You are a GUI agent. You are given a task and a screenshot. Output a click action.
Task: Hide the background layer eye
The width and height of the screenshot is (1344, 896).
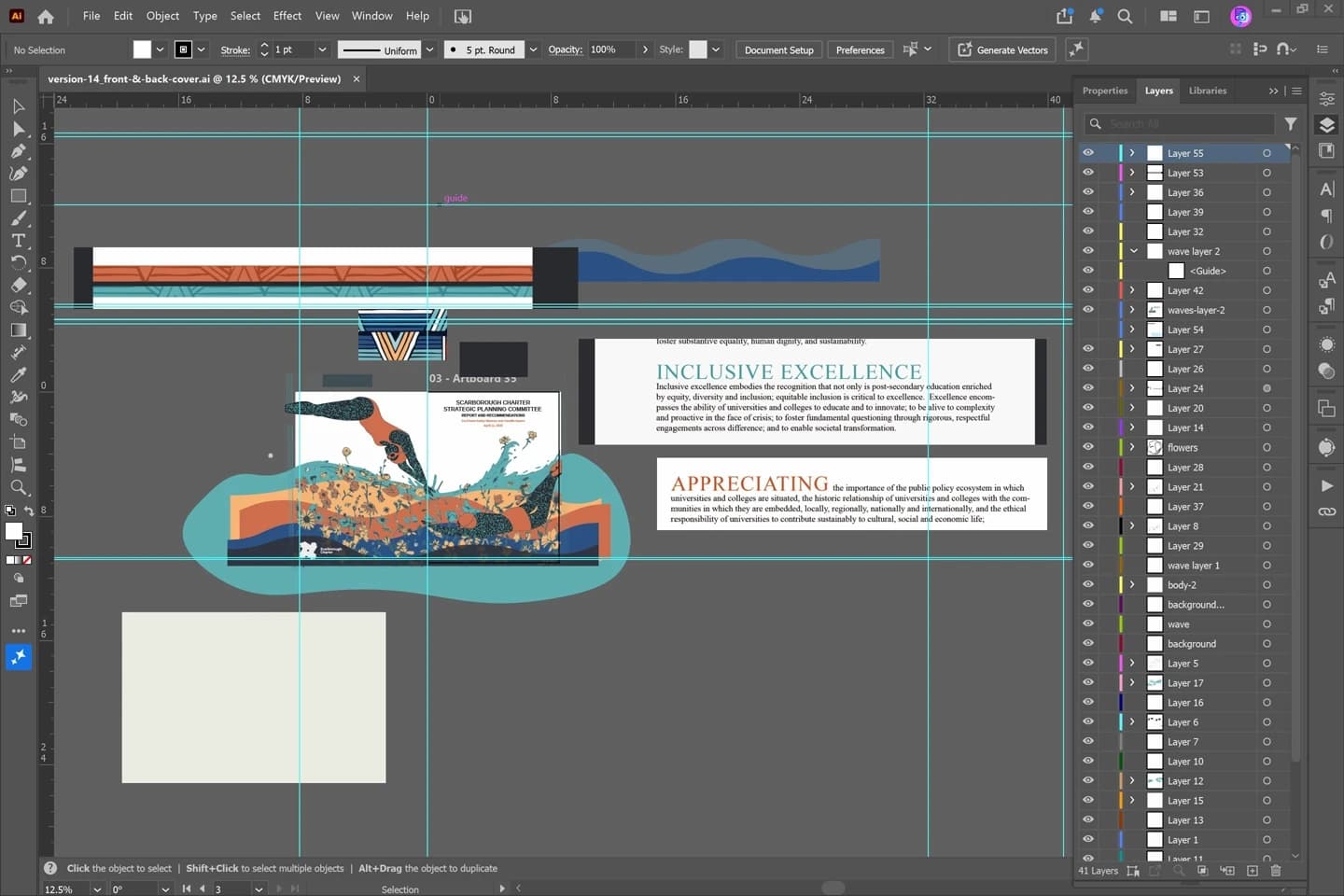pyautogui.click(x=1088, y=642)
